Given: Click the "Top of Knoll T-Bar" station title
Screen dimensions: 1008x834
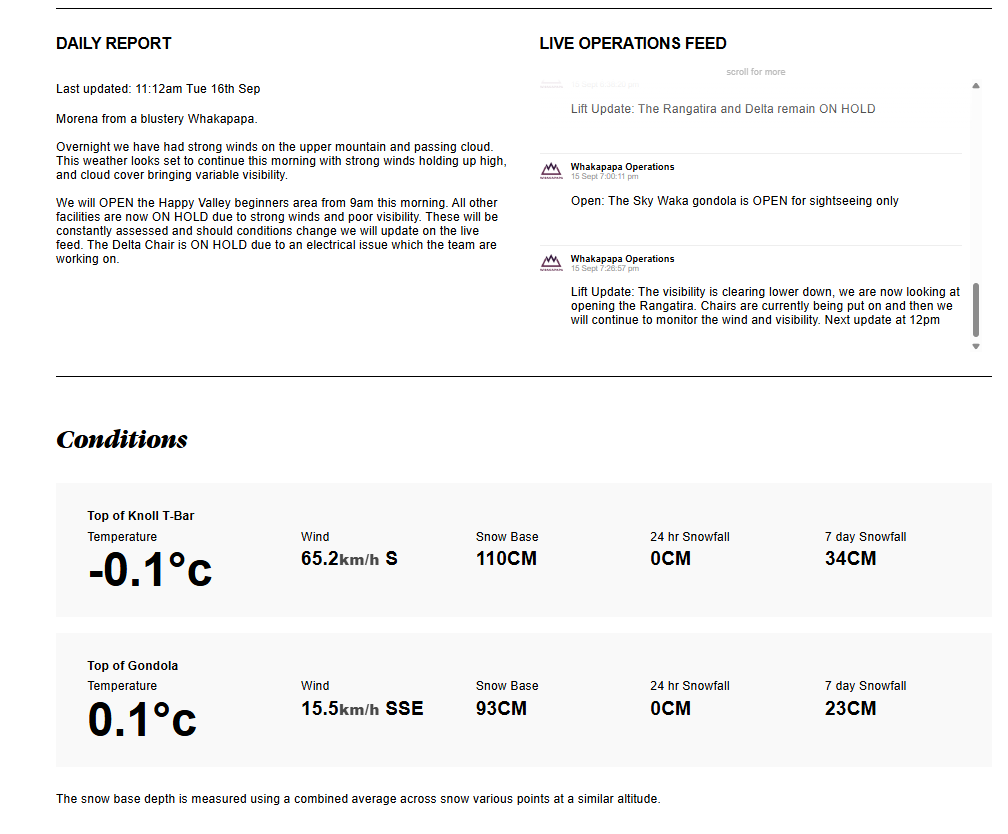Looking at the screenshot, I should (141, 516).
